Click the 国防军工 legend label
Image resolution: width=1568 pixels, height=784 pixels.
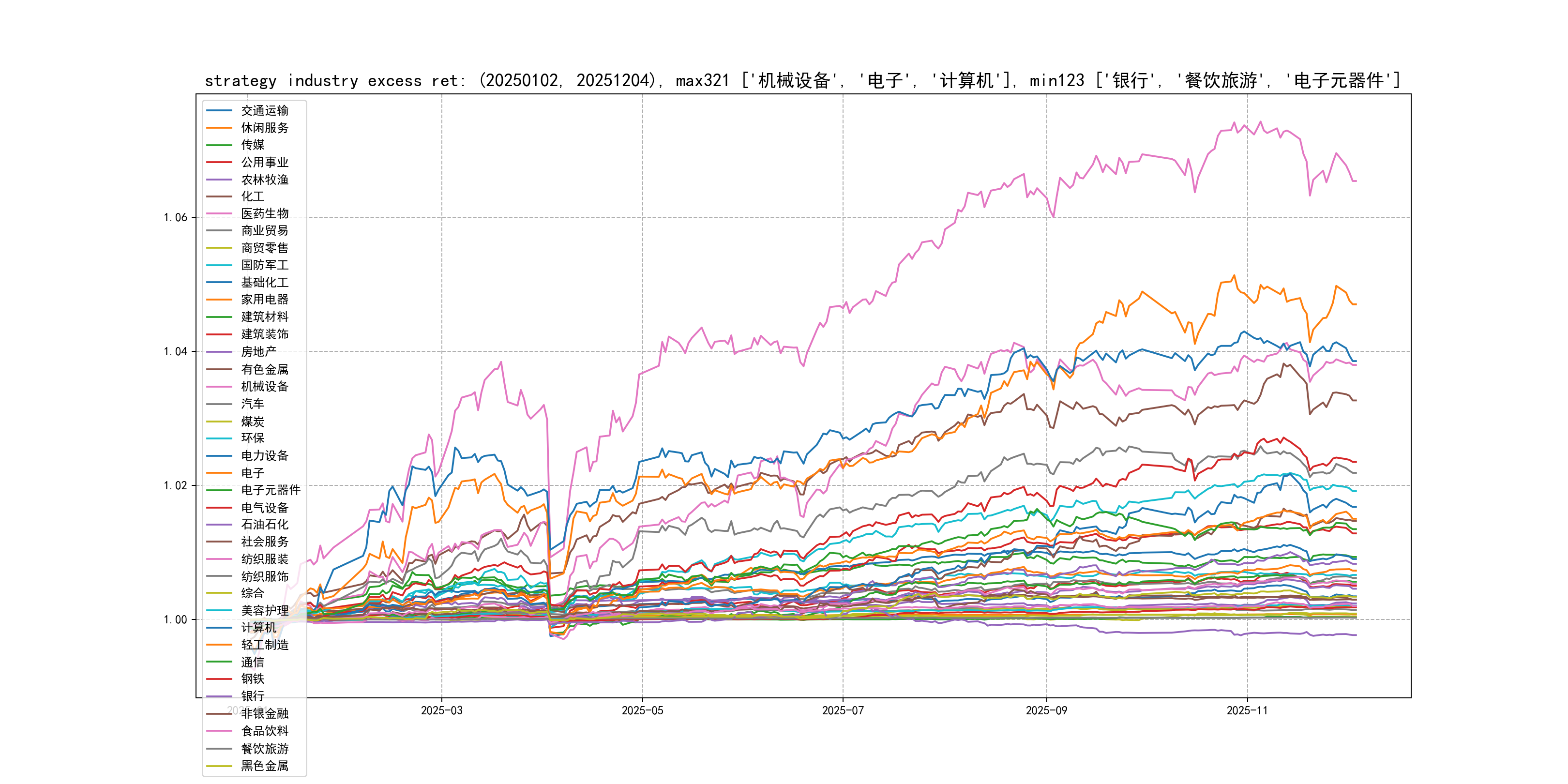coord(264,265)
